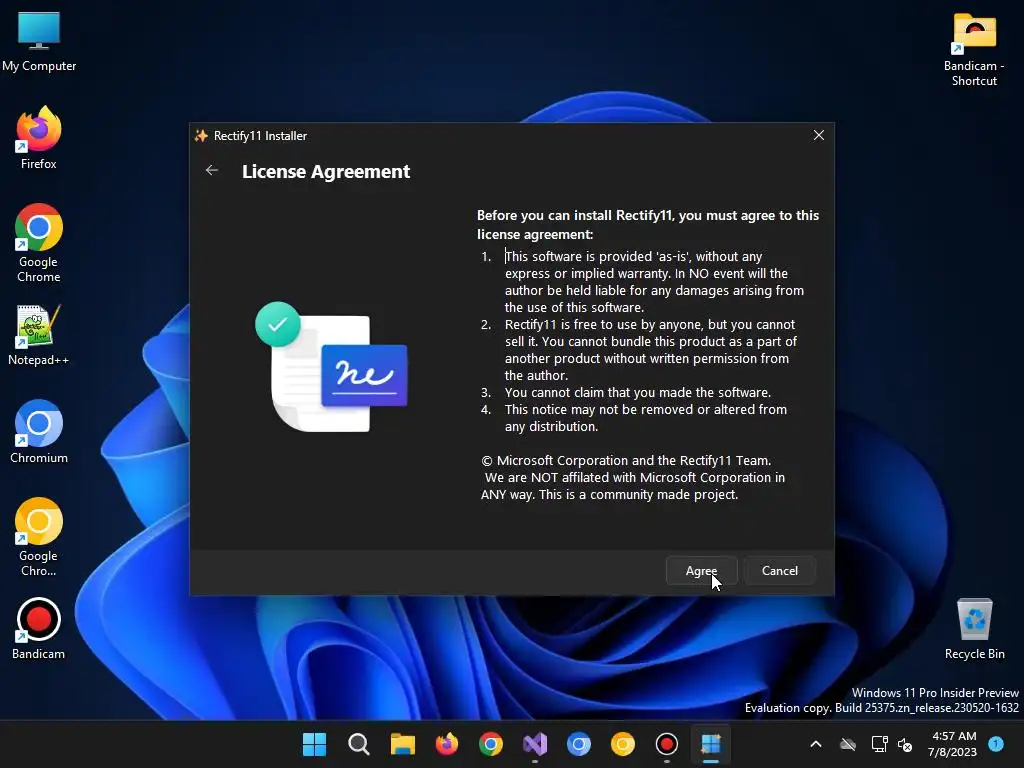Go back using the installer's left arrow
Screen dimensions: 1024x768
212,170
